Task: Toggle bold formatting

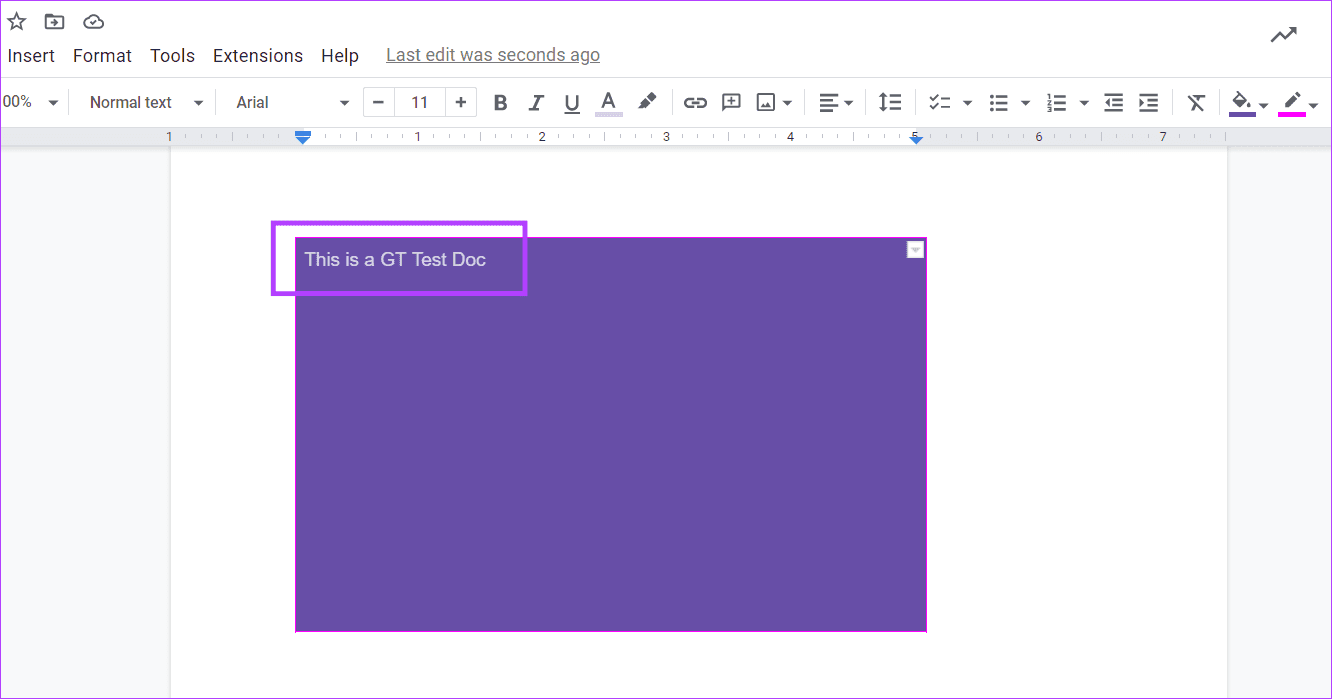Action: click(500, 101)
